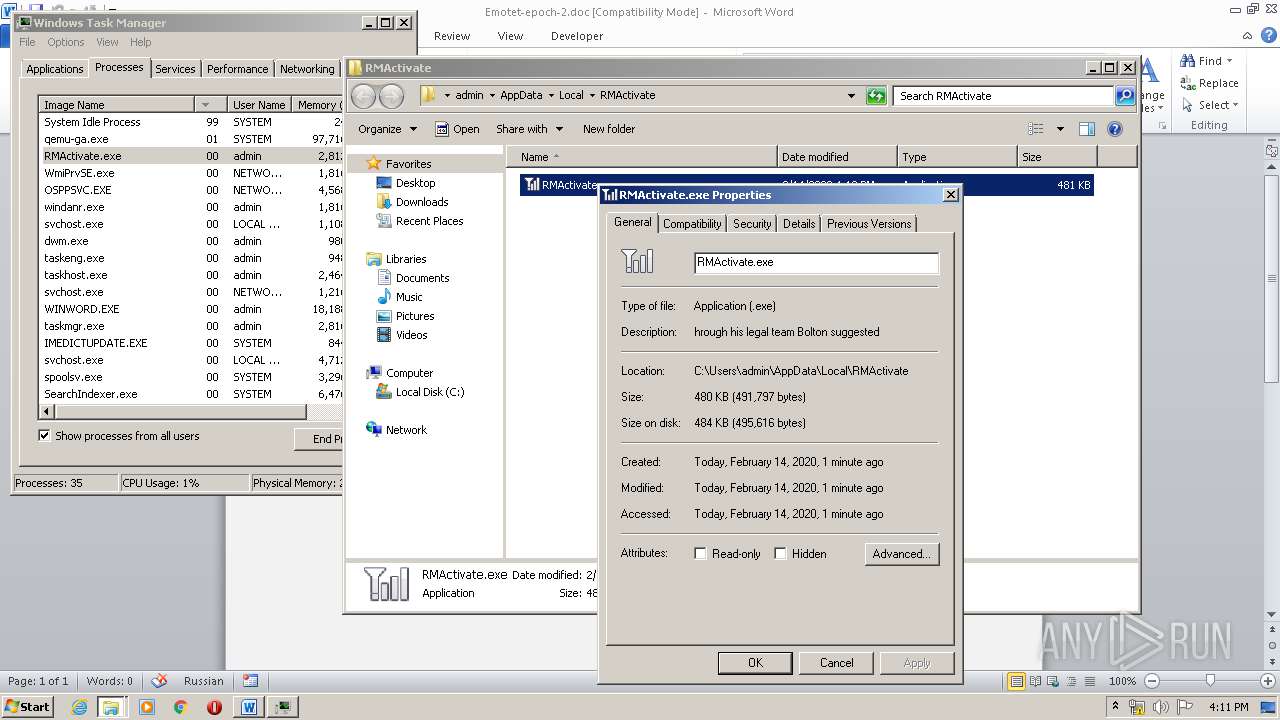This screenshot has height=720, width=1280.
Task: Click the search magnifier icon in RMActivate window
Action: pos(1125,96)
